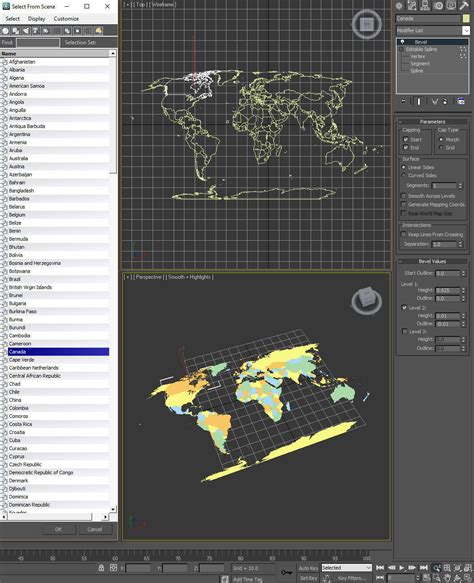Select the Grid cap type radio button
Screen dimensions: 474x583
[x=441, y=148]
